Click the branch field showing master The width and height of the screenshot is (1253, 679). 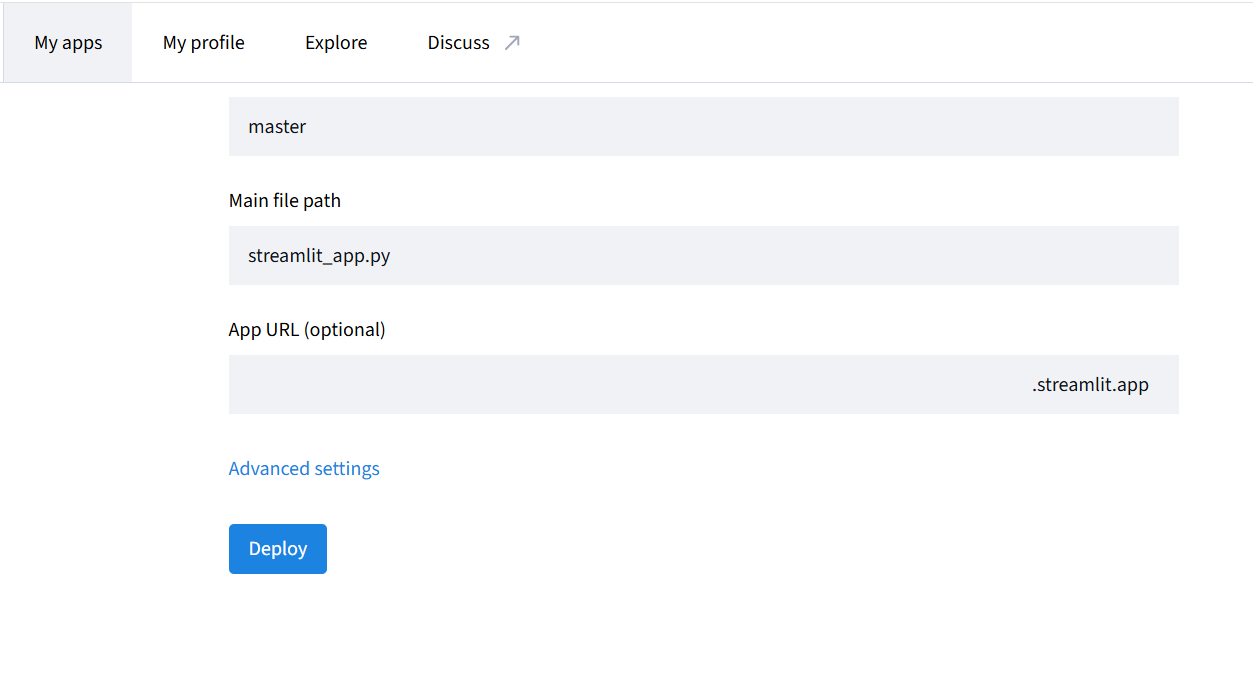coord(703,126)
